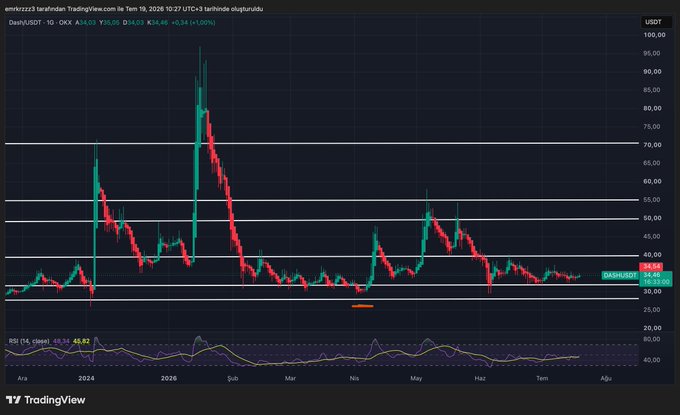Image resolution: width=680 pixels, height=415 pixels.
Task: Click the 65,00 price axis label
Action: pyautogui.click(x=652, y=163)
